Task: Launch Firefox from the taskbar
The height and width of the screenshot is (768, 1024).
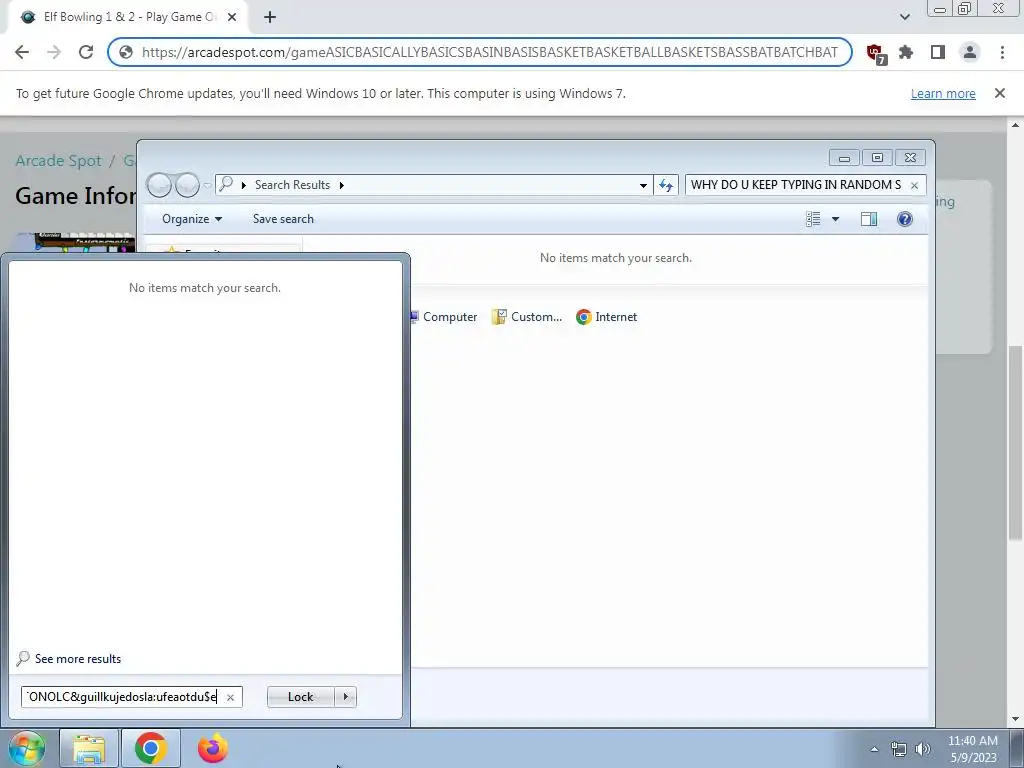Action: tap(213, 748)
